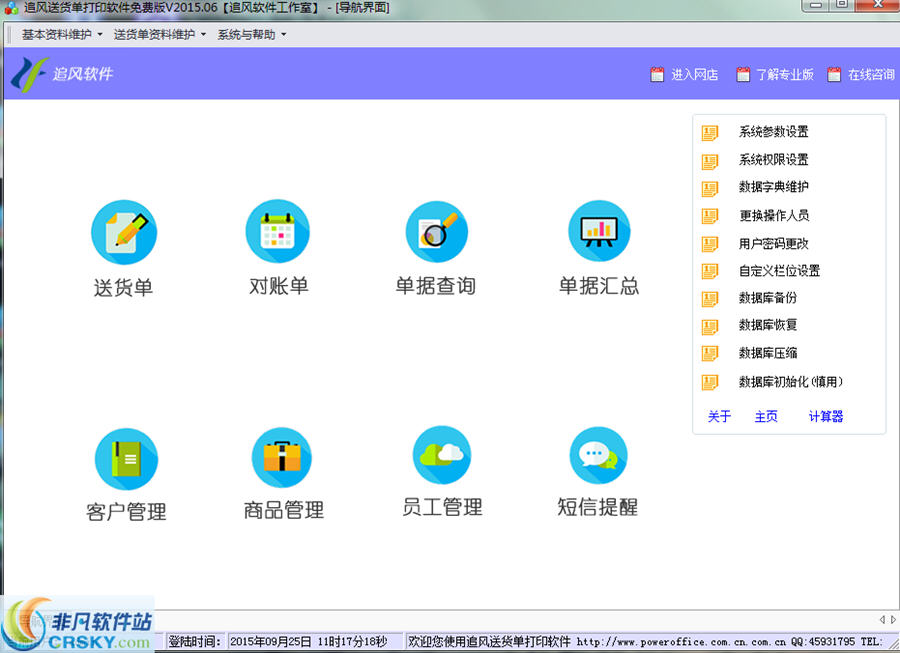Select 数据库备份 text entry
This screenshot has height=653, width=900.
click(767, 298)
